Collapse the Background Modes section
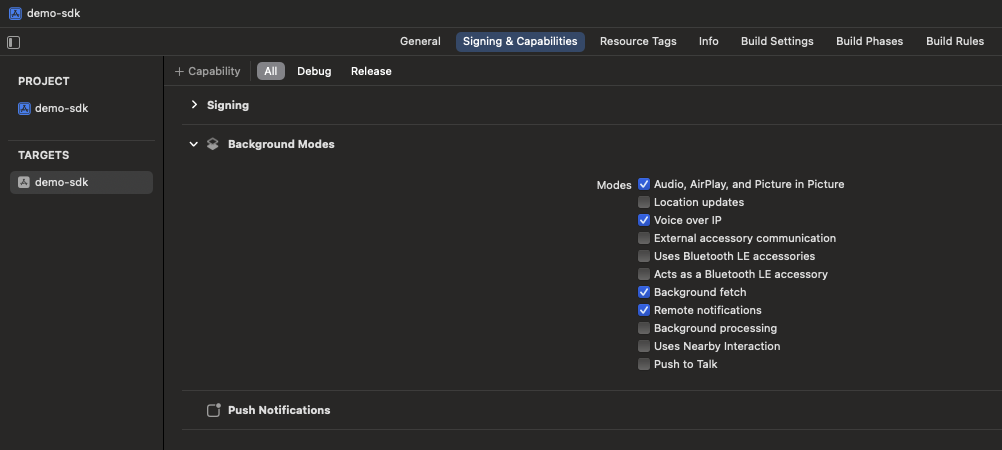This screenshot has width=1002, height=450. pyautogui.click(x=194, y=144)
